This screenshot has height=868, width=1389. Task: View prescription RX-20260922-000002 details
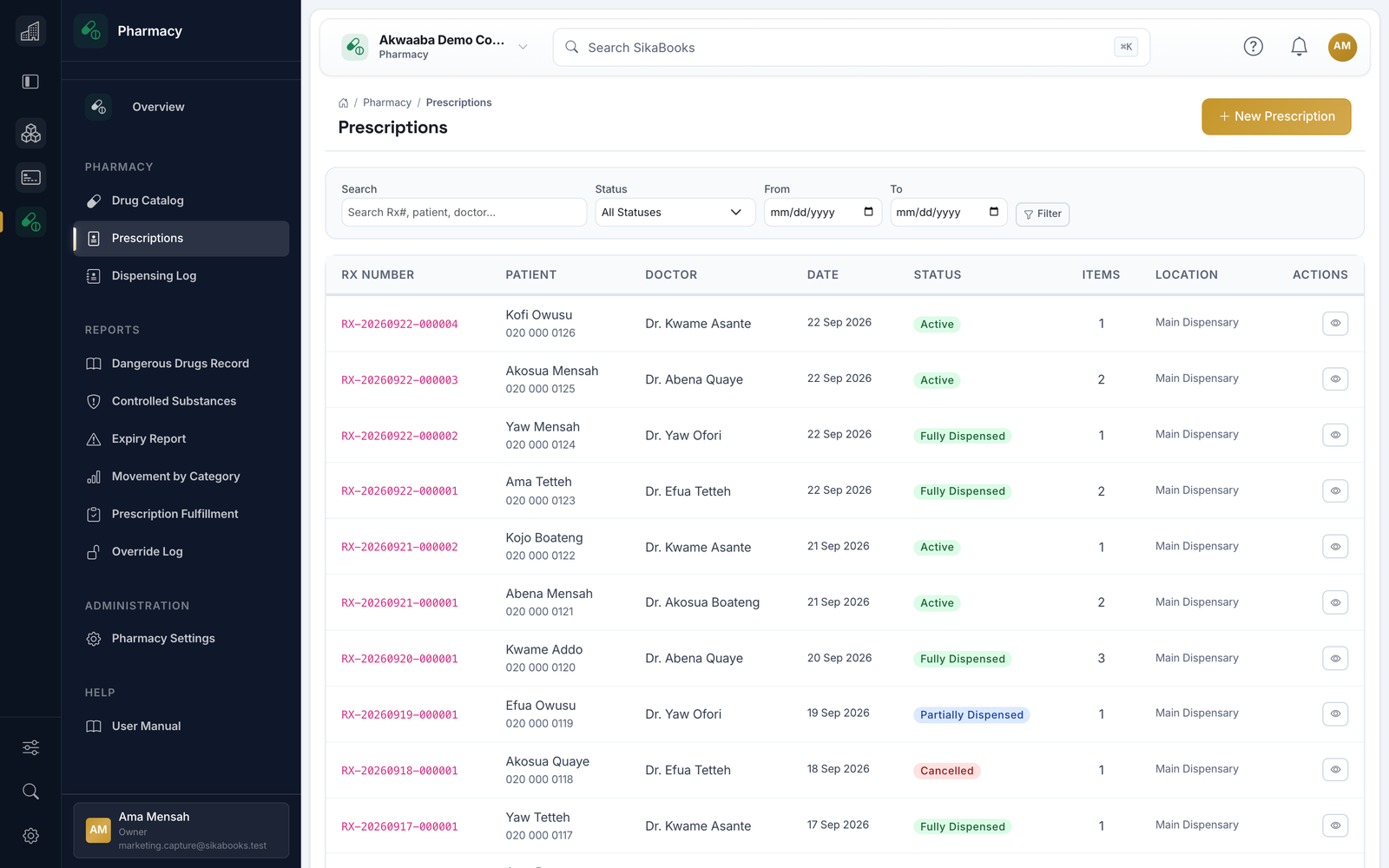pos(1335,435)
